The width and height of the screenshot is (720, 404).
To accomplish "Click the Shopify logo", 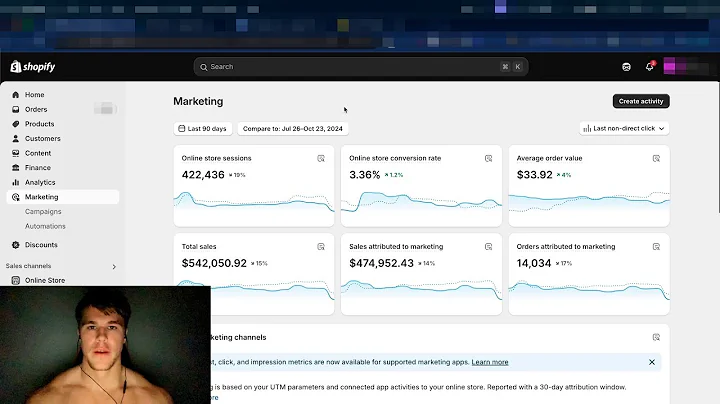I will [x=33, y=67].
